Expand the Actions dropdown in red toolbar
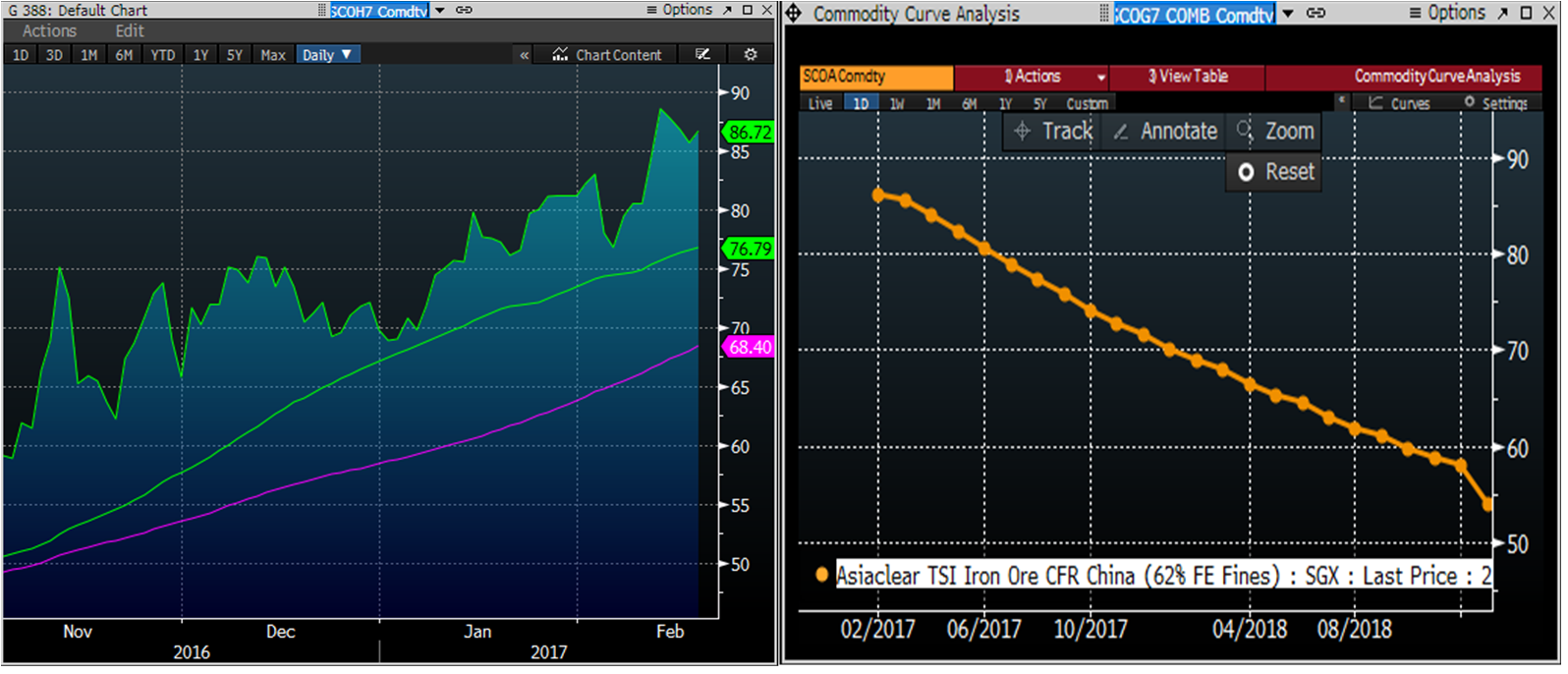The width and height of the screenshot is (1568, 674). tap(1101, 77)
